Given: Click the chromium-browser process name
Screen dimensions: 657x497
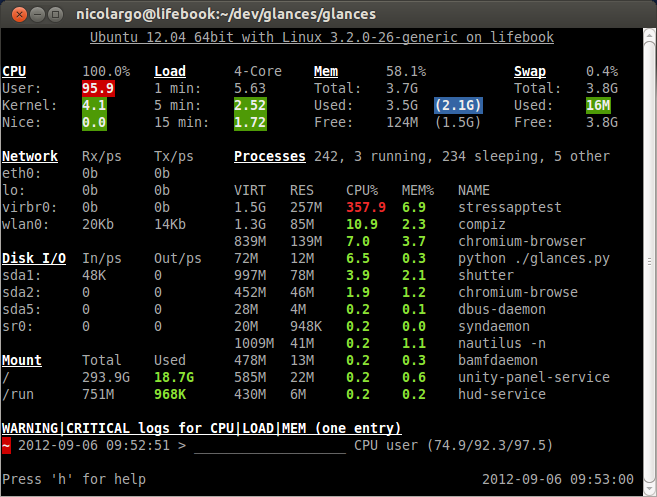Looking at the screenshot, I should click(x=522, y=241).
